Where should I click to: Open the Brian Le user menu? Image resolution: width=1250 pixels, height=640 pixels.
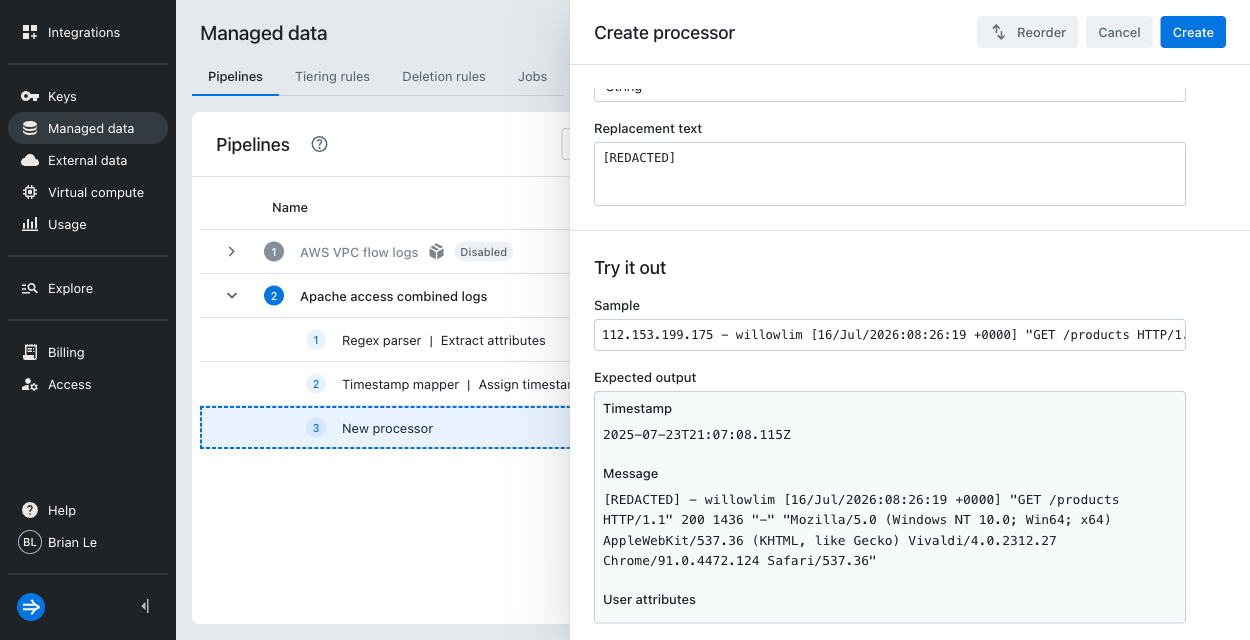coord(88,542)
